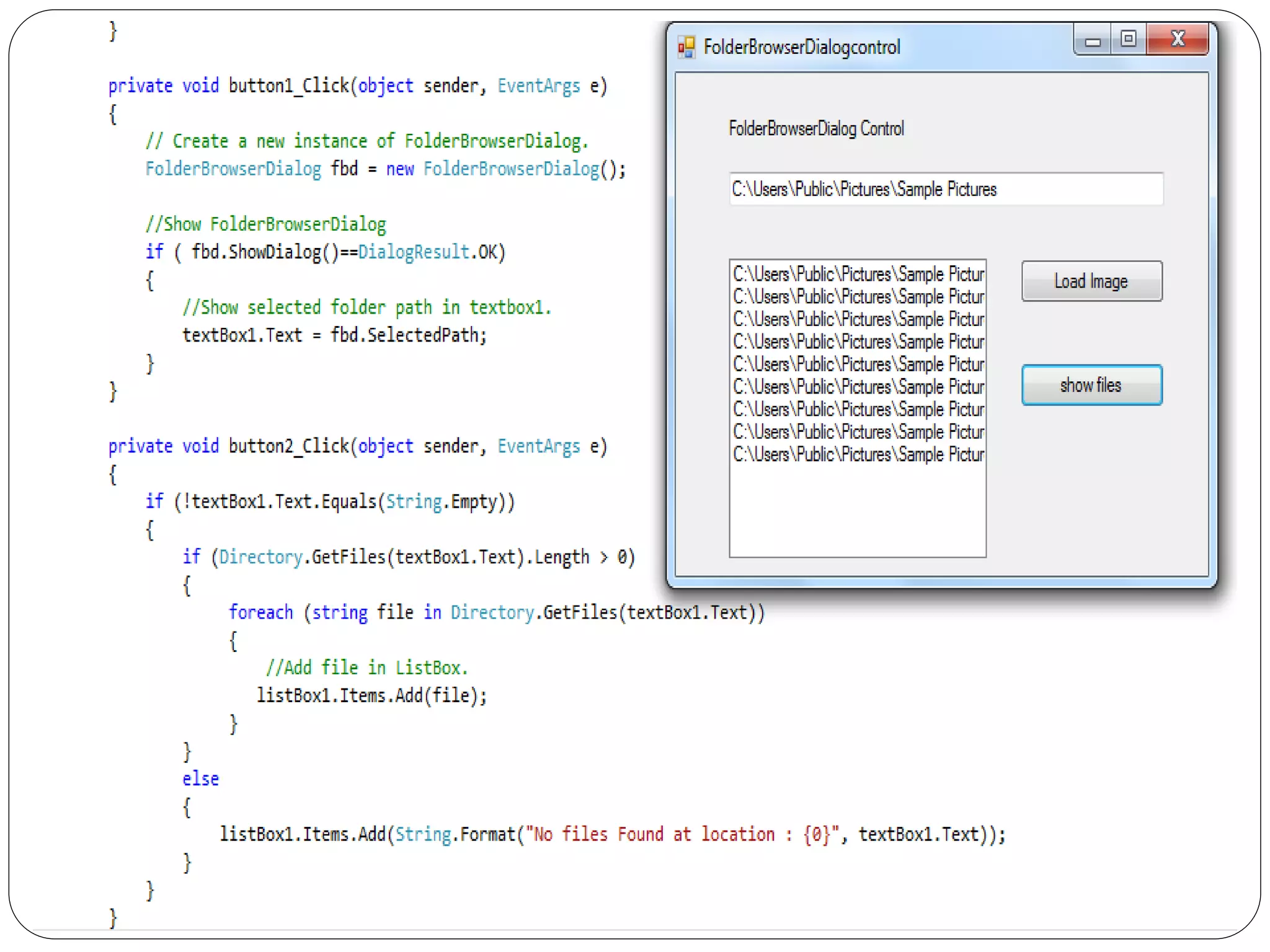
Task: Select the first file path in the listbox
Action: pos(858,274)
